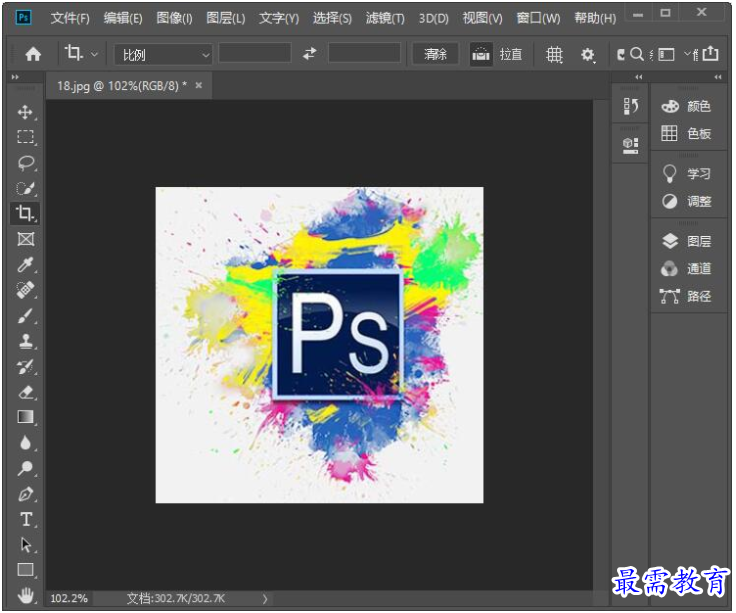Screen dimensions: 736x613
Task: Select the Quick Selection tool
Action: click(x=25, y=188)
